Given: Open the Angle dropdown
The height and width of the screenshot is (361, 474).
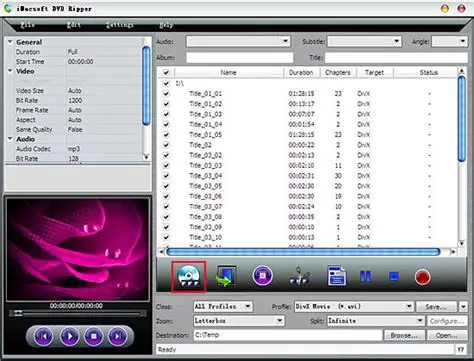Looking at the screenshot, I should click(x=449, y=42).
